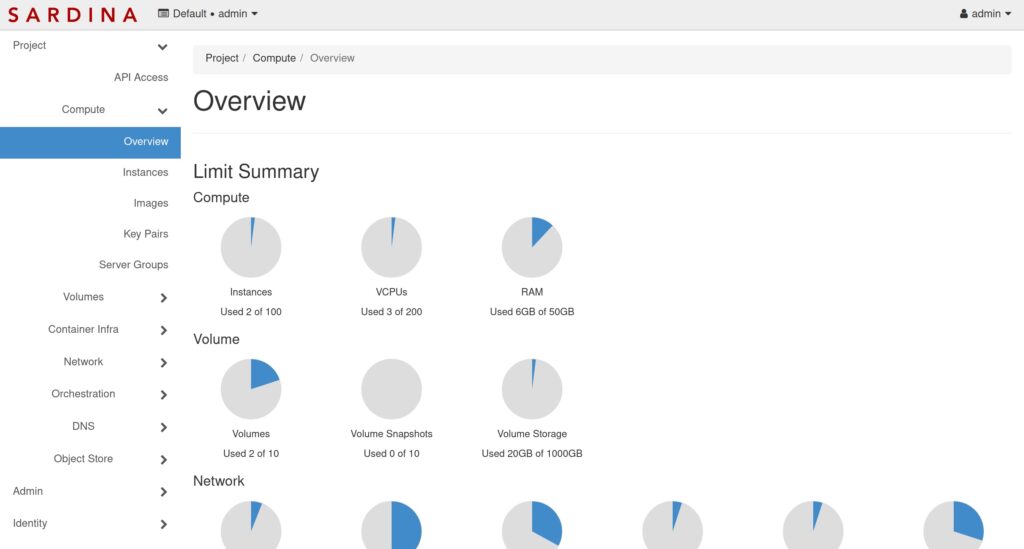Click the 'Used 3 of 200' text
Image resolution: width=1024 pixels, height=549 pixels.
pos(391,312)
